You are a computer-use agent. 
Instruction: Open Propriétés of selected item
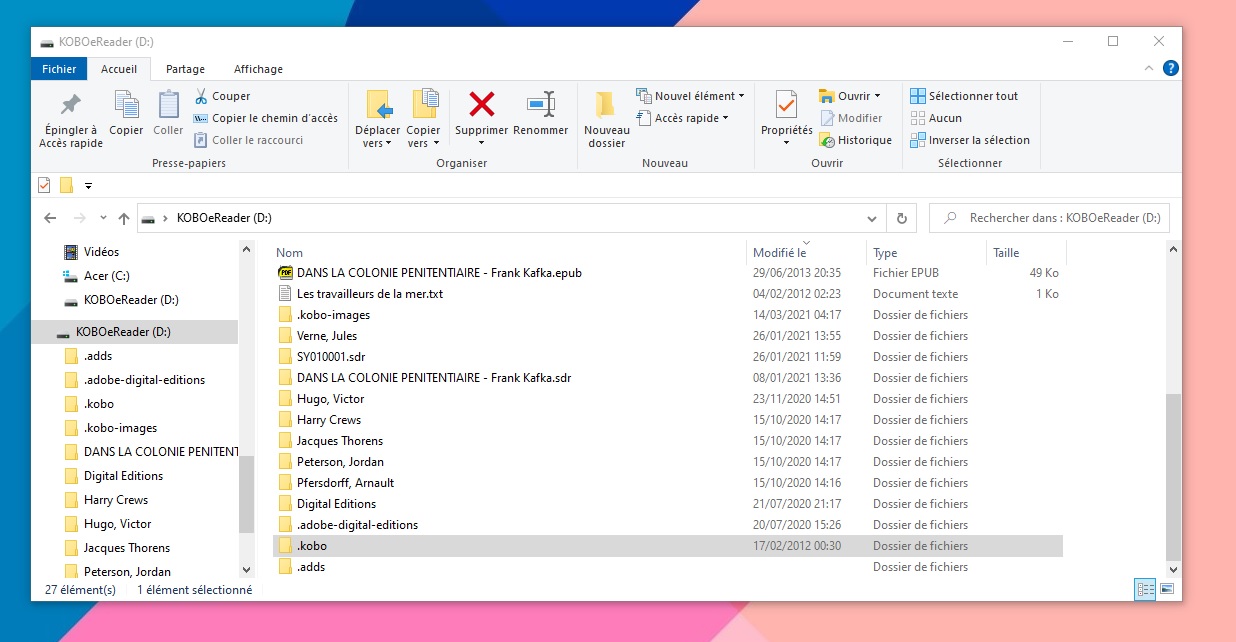tap(787, 119)
